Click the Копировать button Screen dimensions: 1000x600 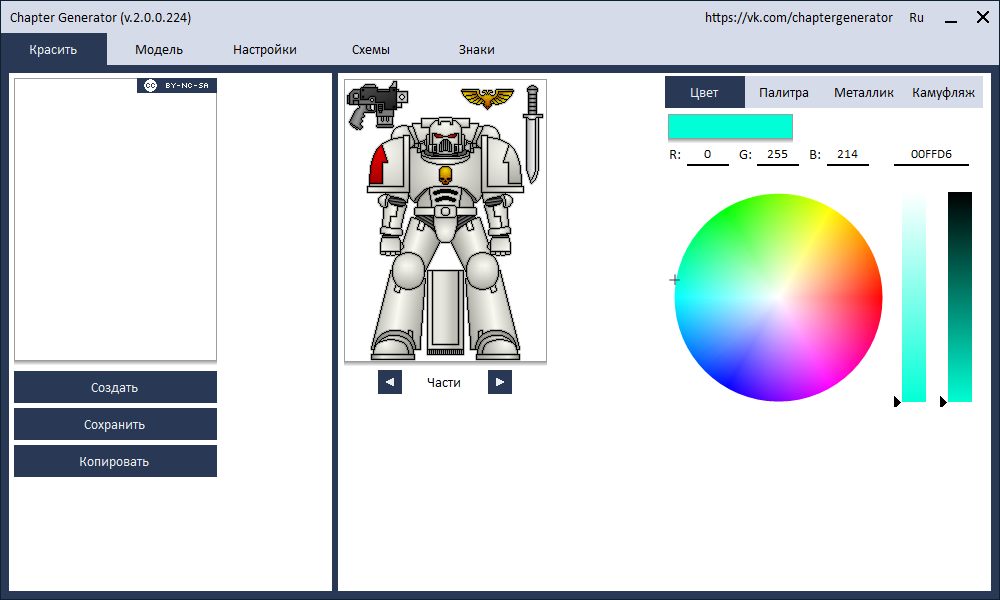(115, 461)
